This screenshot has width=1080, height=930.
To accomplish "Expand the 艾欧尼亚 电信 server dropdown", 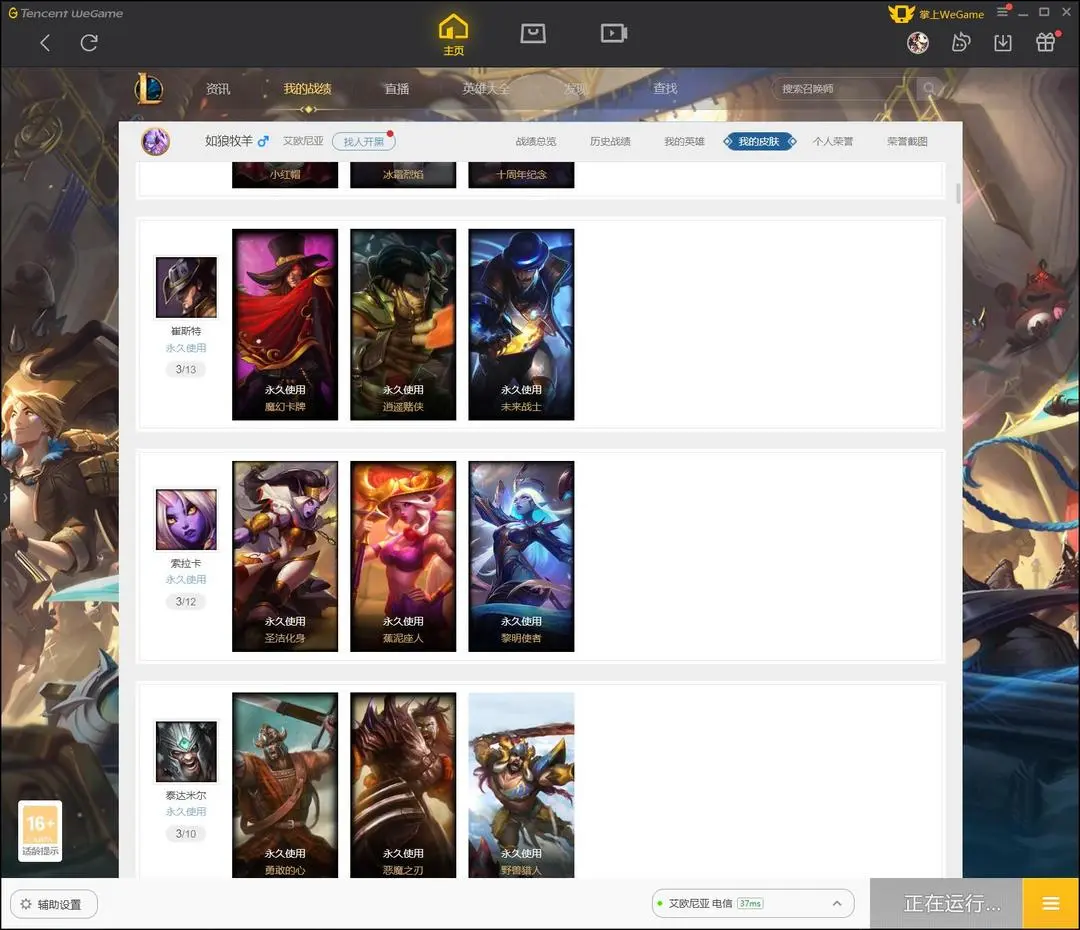I will pos(753,903).
